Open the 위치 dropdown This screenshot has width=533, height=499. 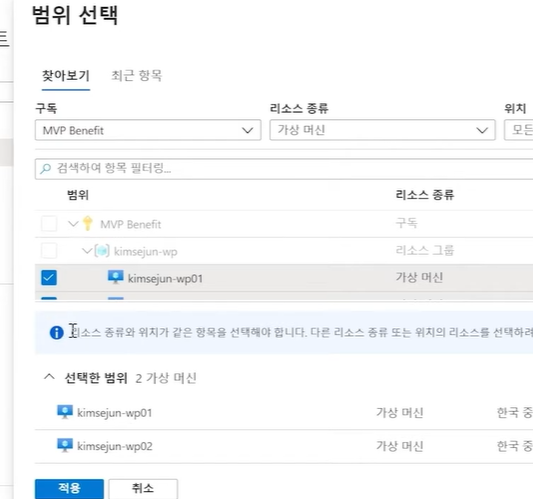(x=519, y=130)
